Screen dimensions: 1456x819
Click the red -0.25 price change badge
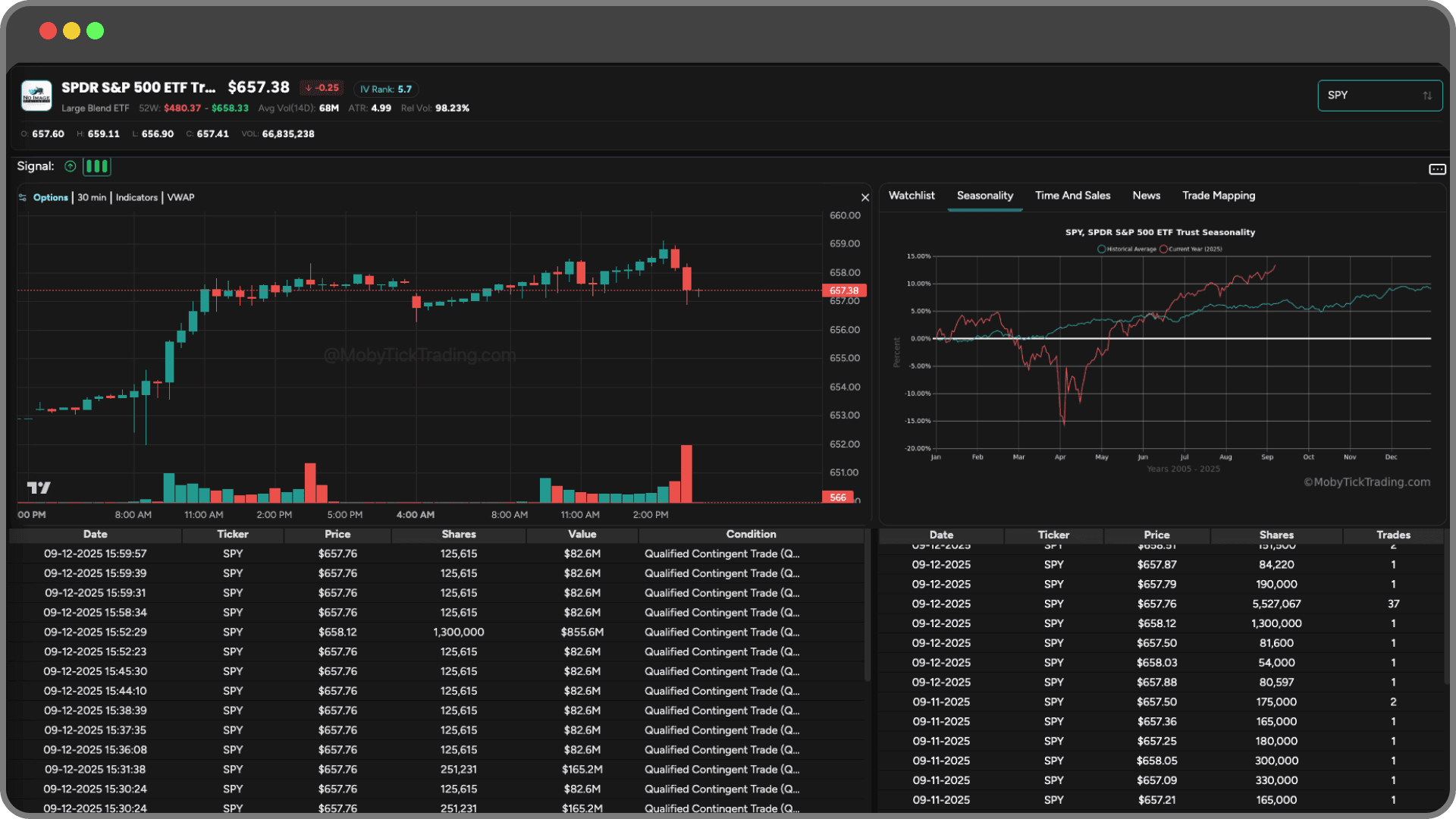(322, 88)
